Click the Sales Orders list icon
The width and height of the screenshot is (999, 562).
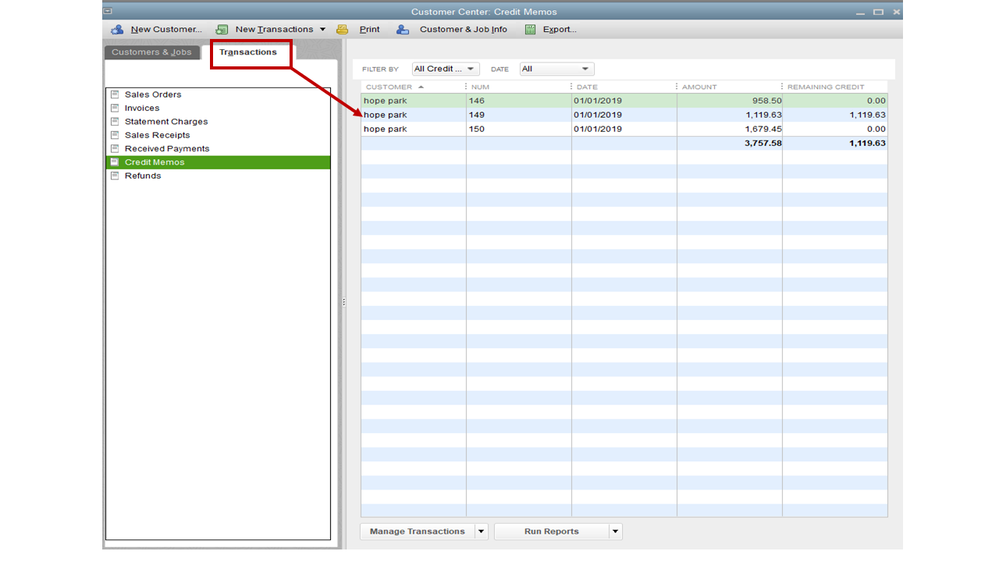coord(115,94)
